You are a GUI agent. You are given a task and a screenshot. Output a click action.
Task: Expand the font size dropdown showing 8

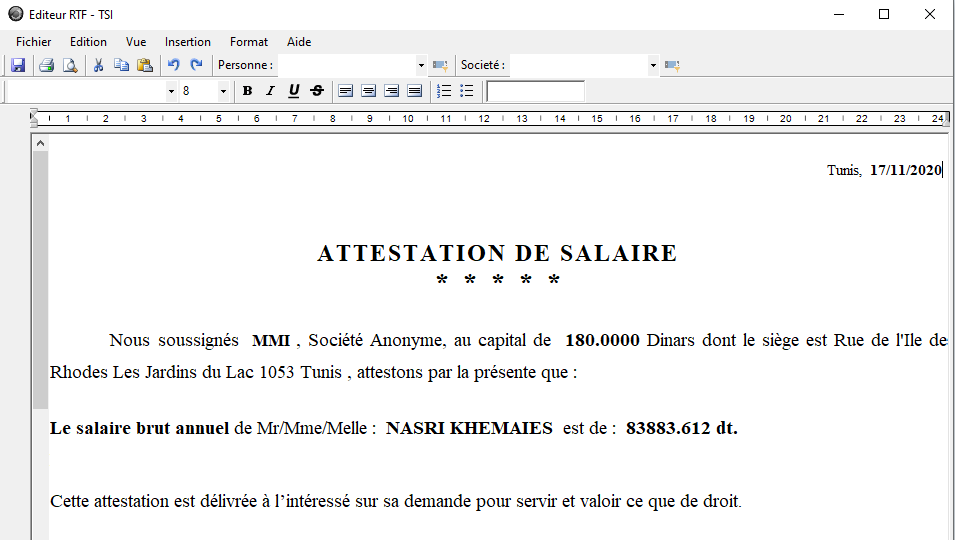pos(224,91)
